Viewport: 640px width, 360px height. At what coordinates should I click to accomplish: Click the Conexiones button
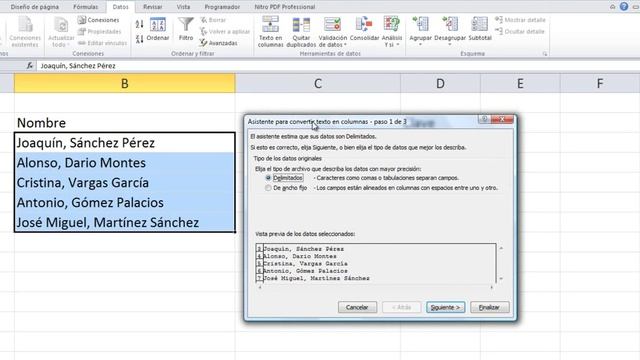[98, 20]
